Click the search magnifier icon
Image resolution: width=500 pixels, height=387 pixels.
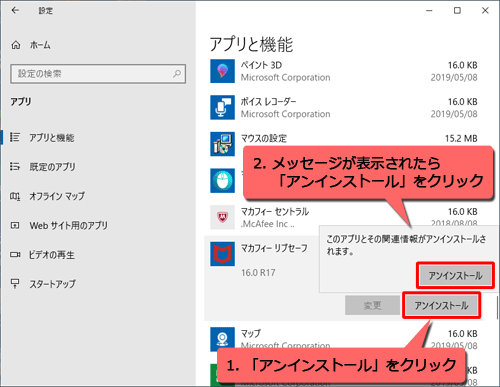pyautogui.click(x=177, y=74)
